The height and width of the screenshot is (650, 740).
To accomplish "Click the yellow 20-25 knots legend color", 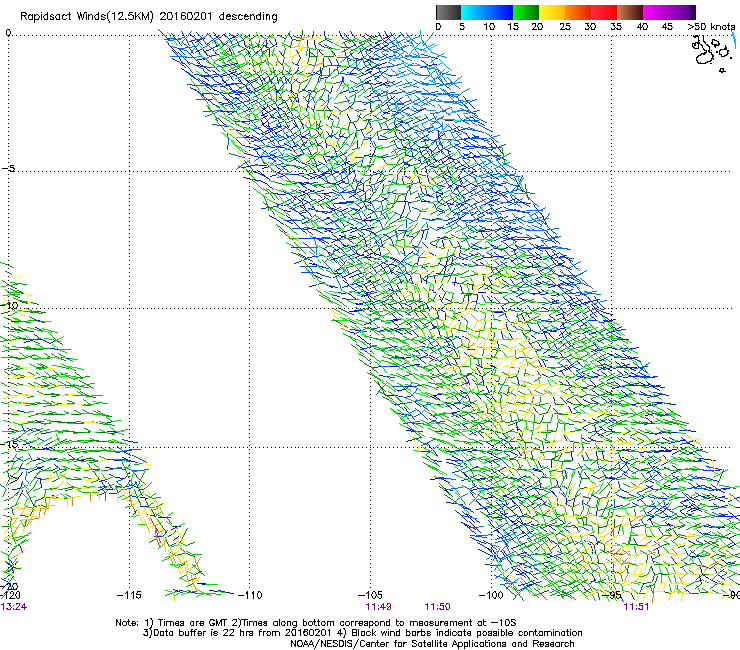I will pyautogui.click(x=552, y=12).
